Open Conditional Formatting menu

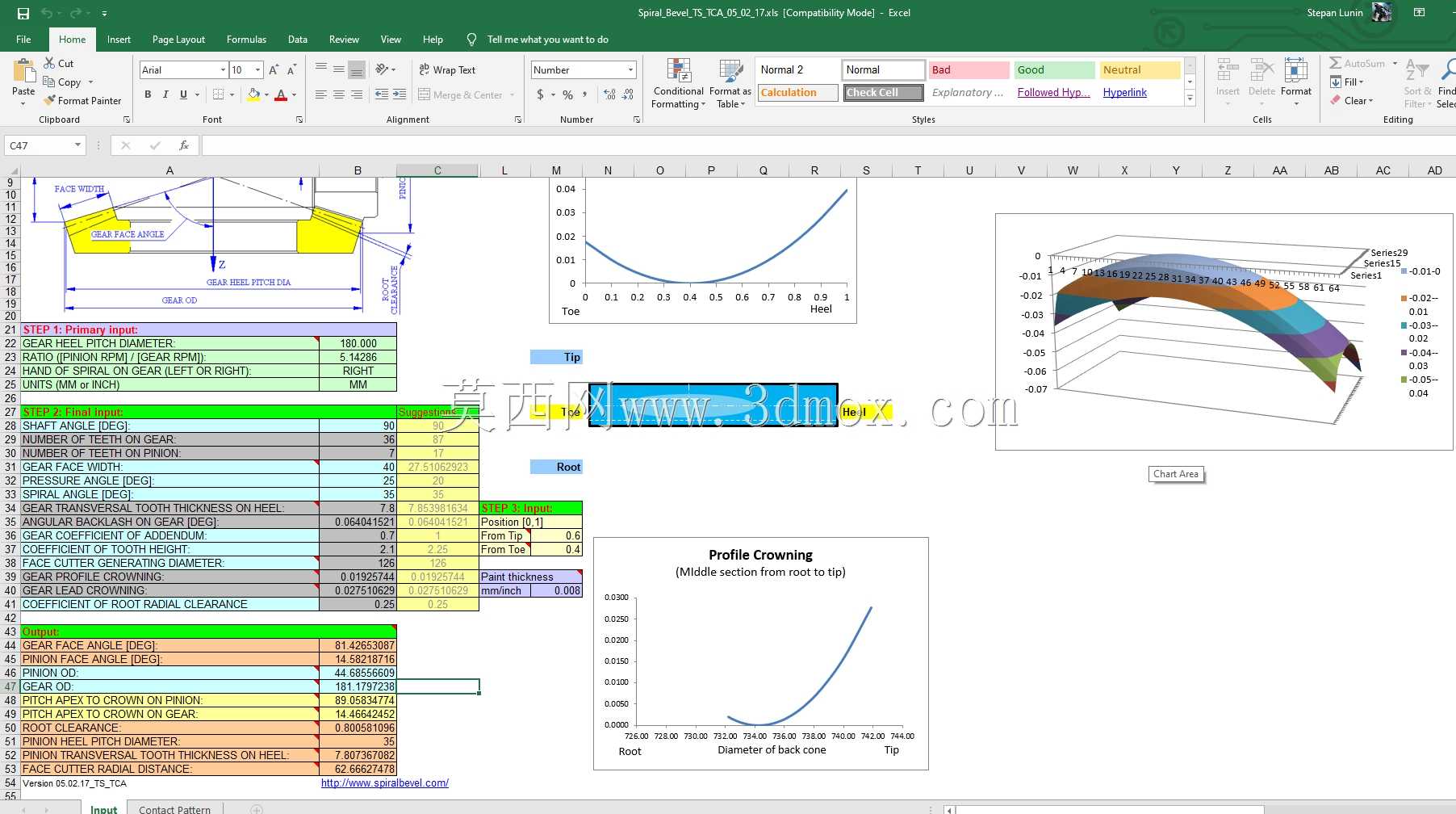click(679, 83)
